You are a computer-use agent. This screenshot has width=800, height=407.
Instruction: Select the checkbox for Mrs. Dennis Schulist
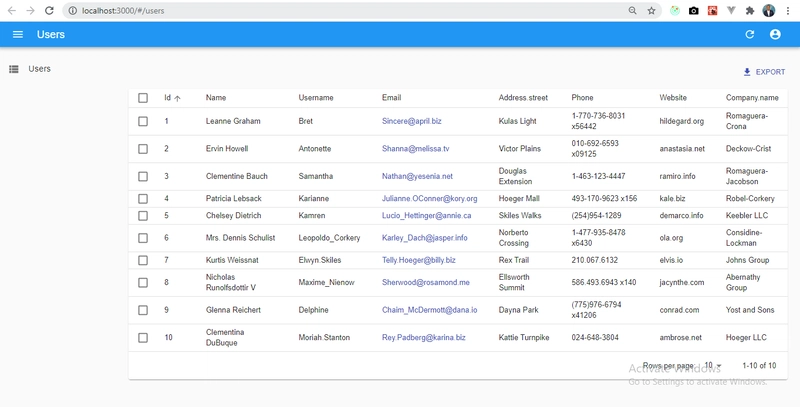coord(143,238)
